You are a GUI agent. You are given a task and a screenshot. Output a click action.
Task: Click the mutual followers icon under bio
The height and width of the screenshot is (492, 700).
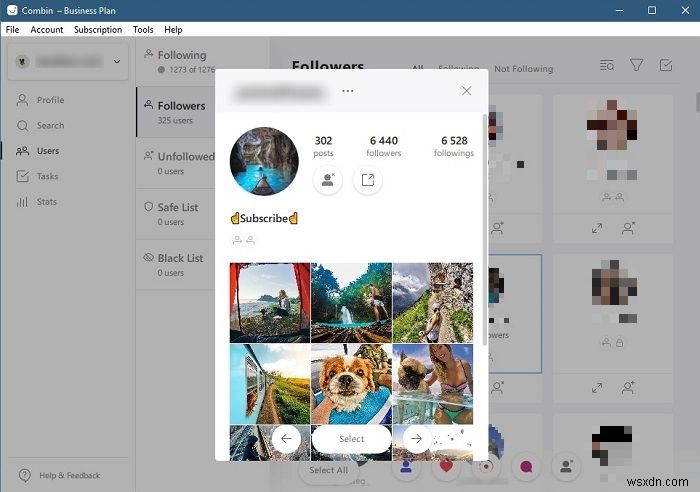244,240
